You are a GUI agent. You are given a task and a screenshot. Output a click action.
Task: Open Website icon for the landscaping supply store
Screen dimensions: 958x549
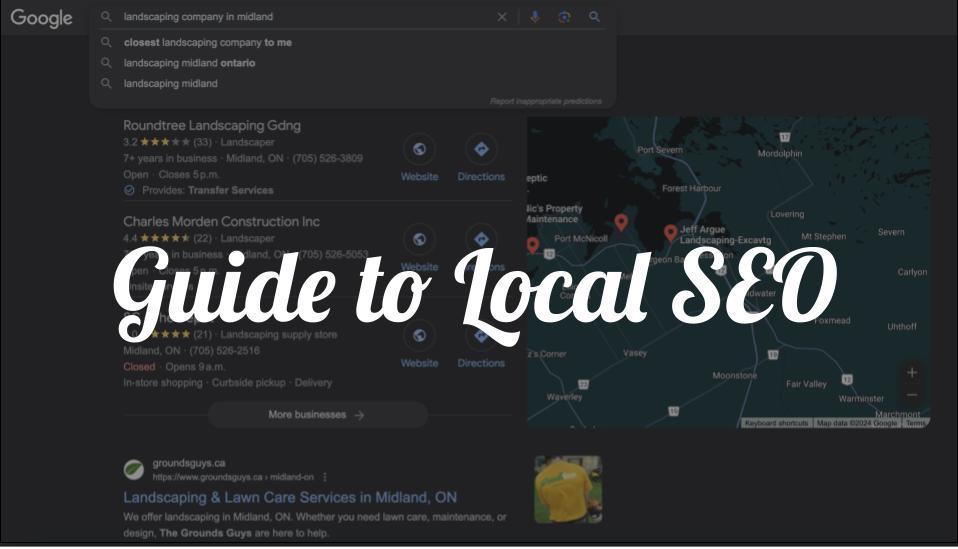(x=419, y=335)
